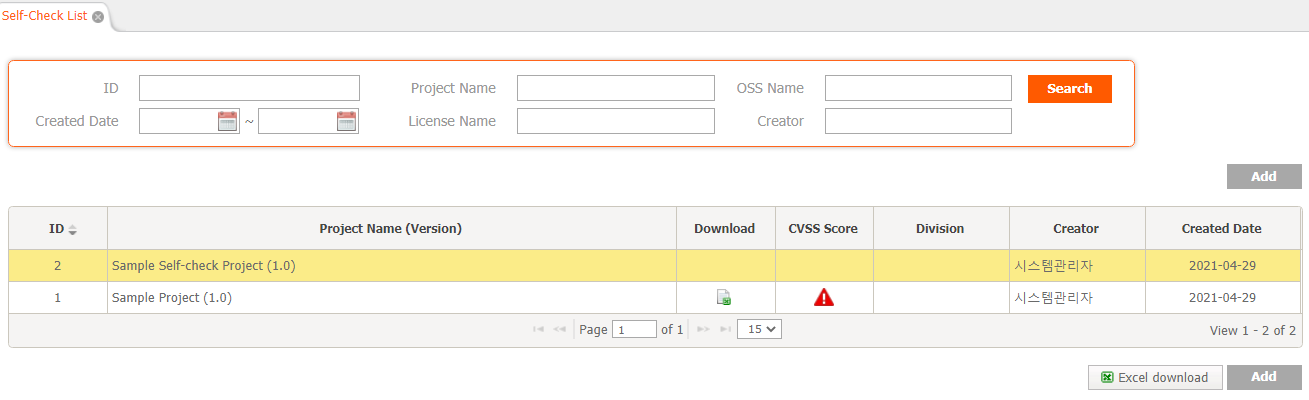
Task: Click the page number input box
Action: (x=634, y=329)
